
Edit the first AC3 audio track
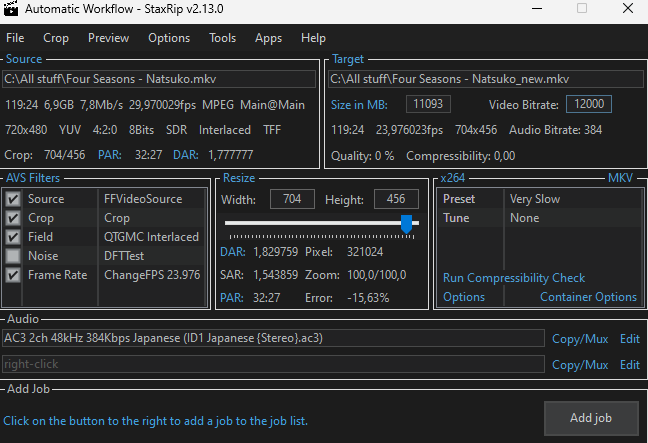point(629,339)
